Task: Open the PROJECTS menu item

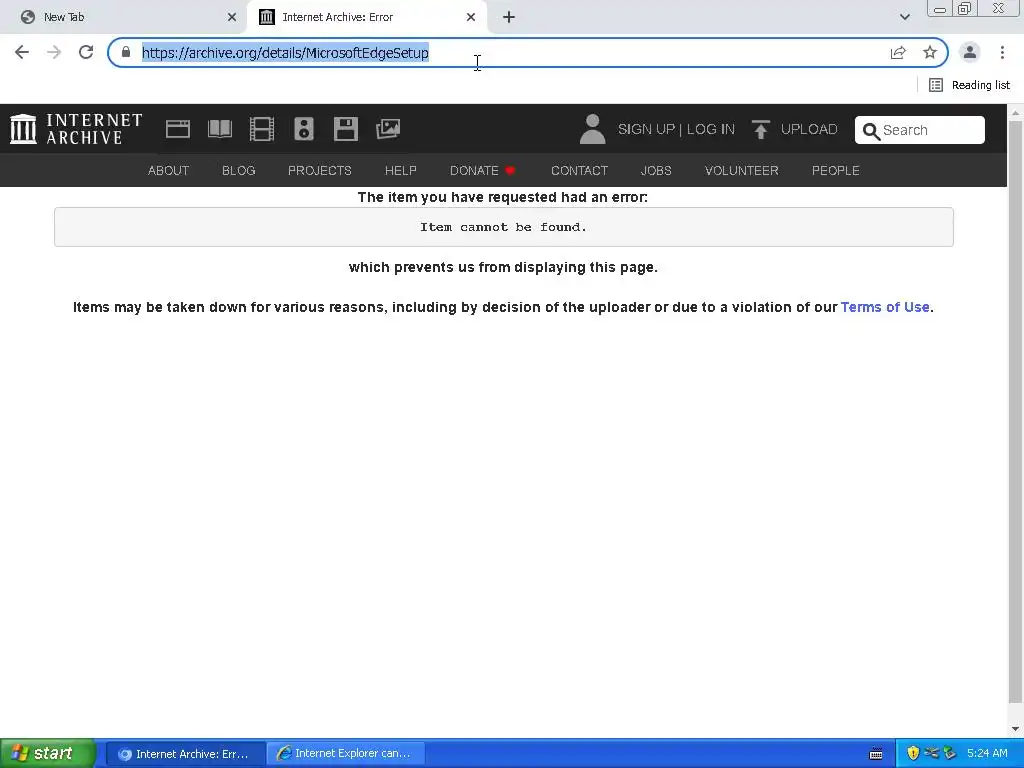Action: (x=319, y=170)
